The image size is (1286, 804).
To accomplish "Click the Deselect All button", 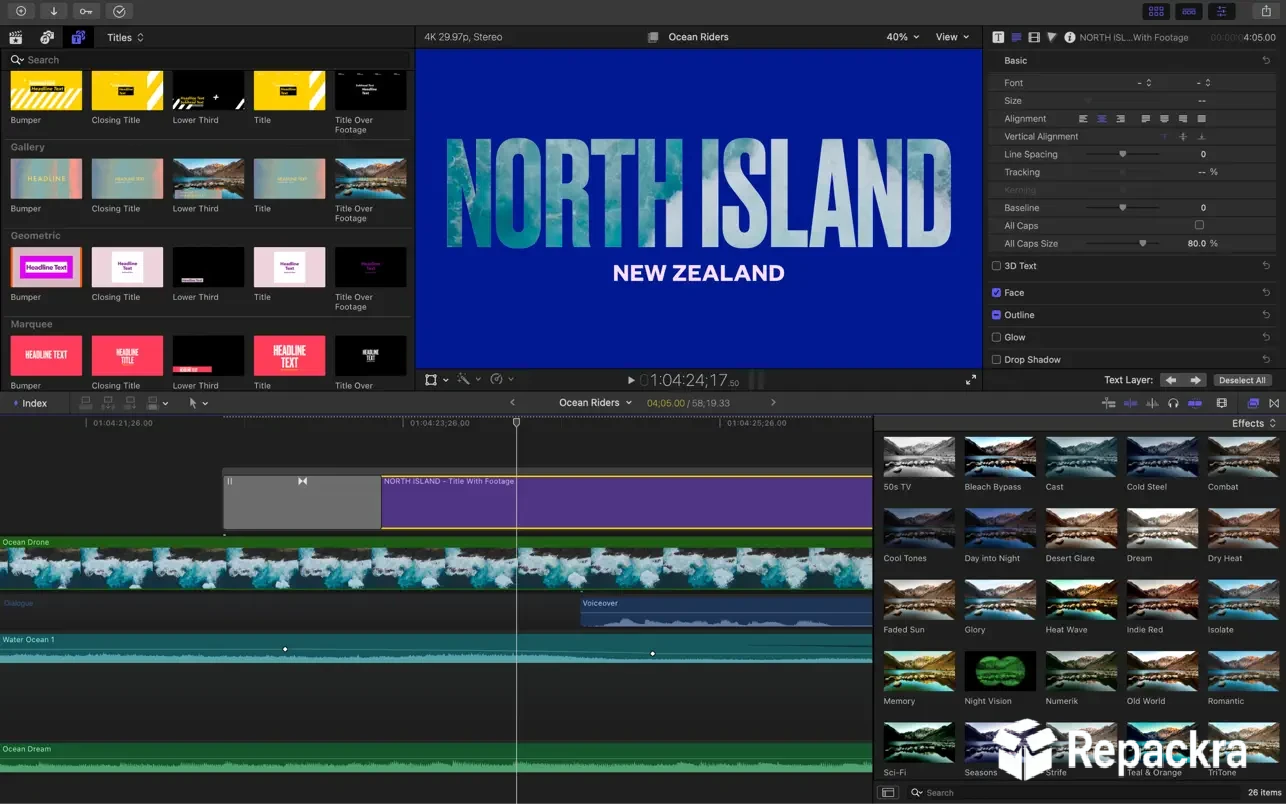I will coord(1242,380).
